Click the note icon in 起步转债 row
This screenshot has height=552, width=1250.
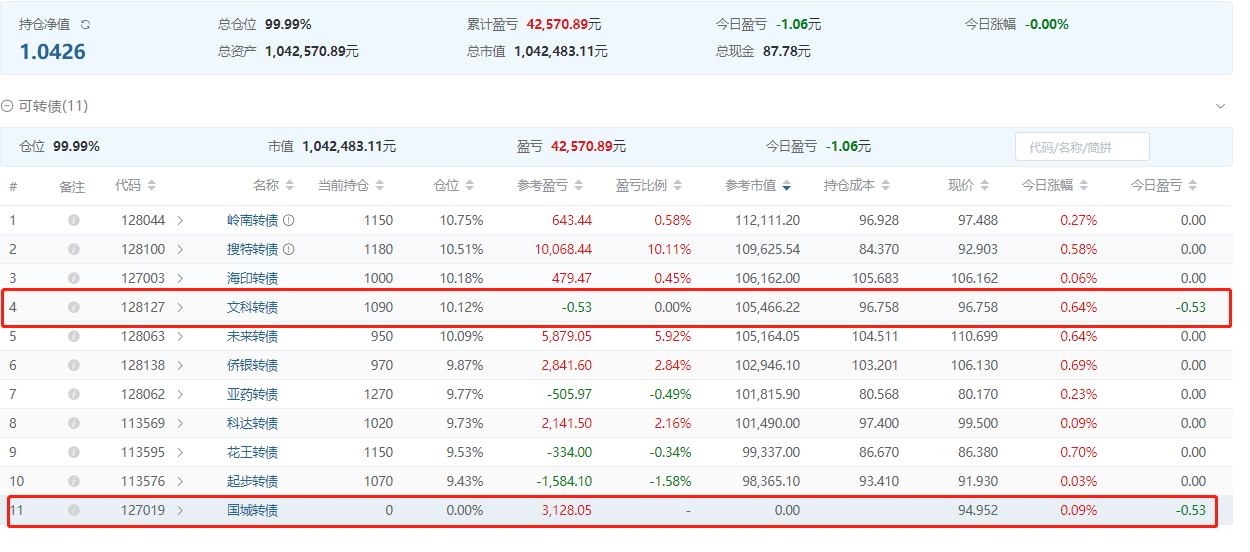click(x=73, y=481)
